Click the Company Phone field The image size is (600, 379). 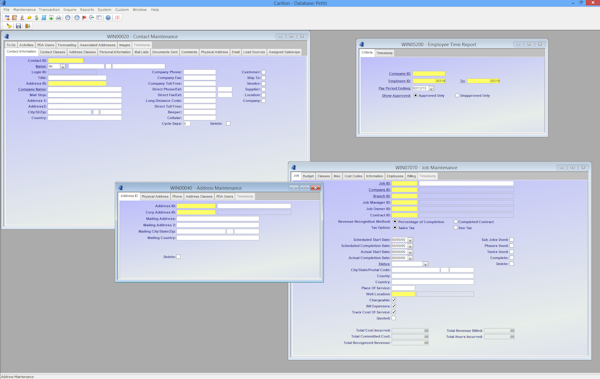(200, 72)
